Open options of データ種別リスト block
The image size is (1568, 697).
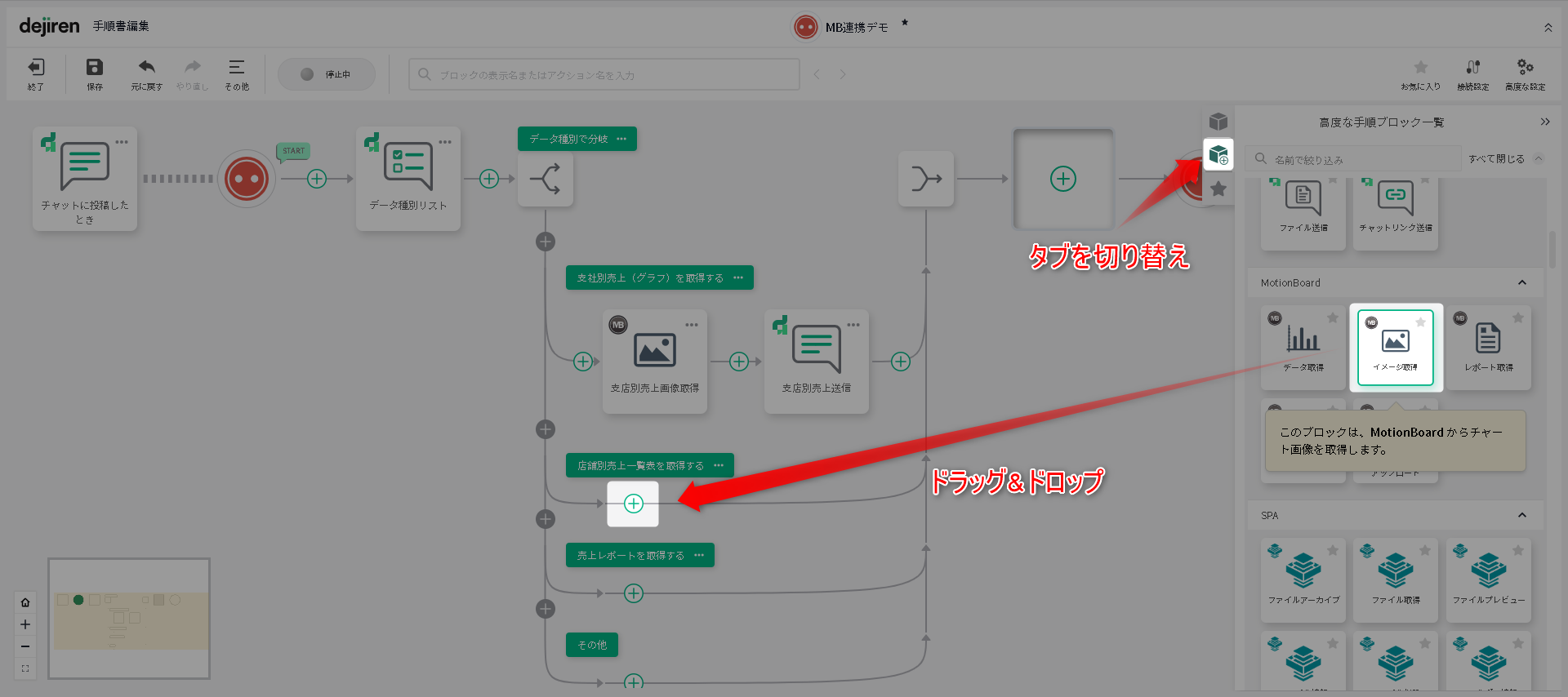tap(445, 142)
